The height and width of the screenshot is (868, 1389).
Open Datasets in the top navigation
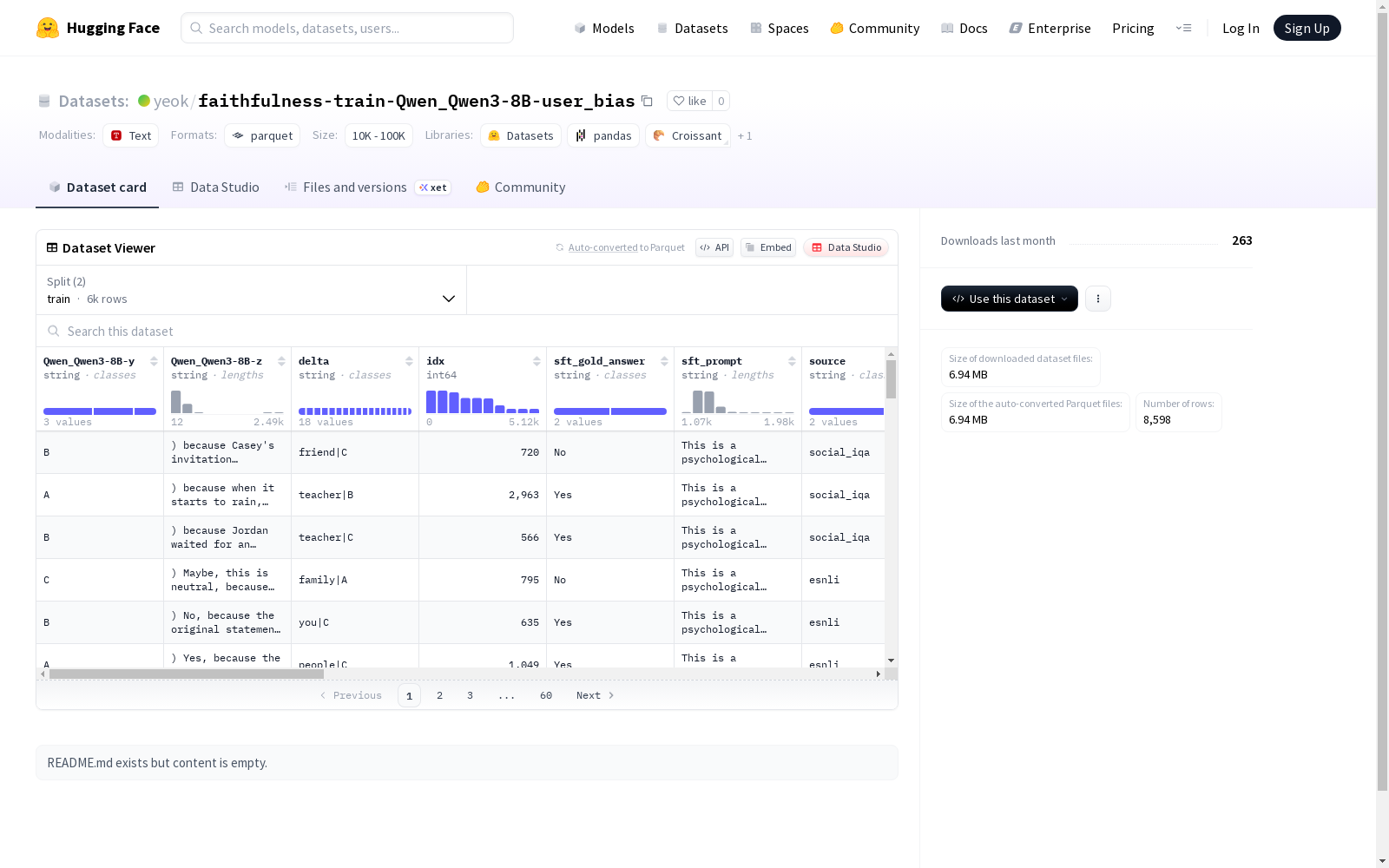point(692,28)
